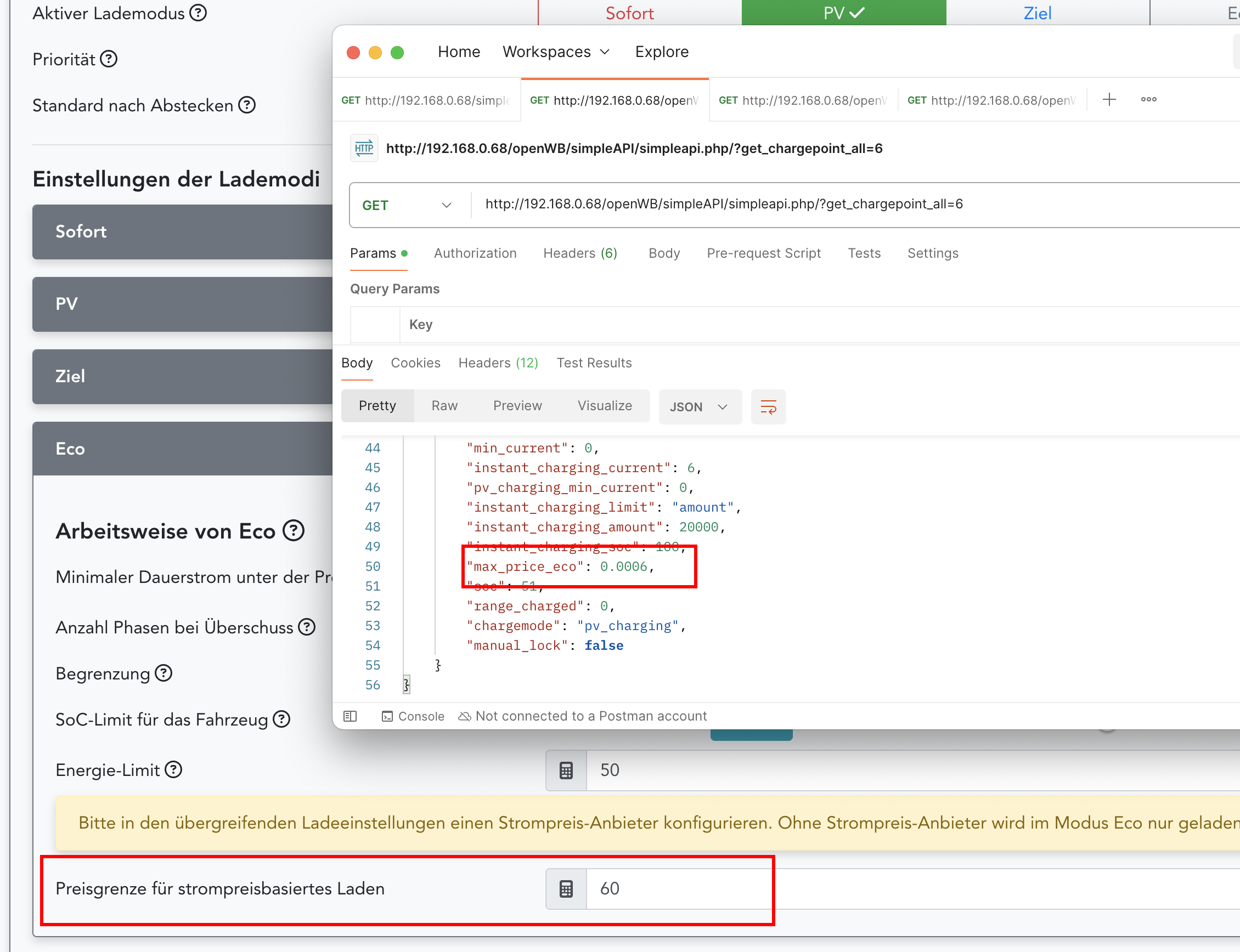Click the help icon beside Priorität

click(x=108, y=59)
